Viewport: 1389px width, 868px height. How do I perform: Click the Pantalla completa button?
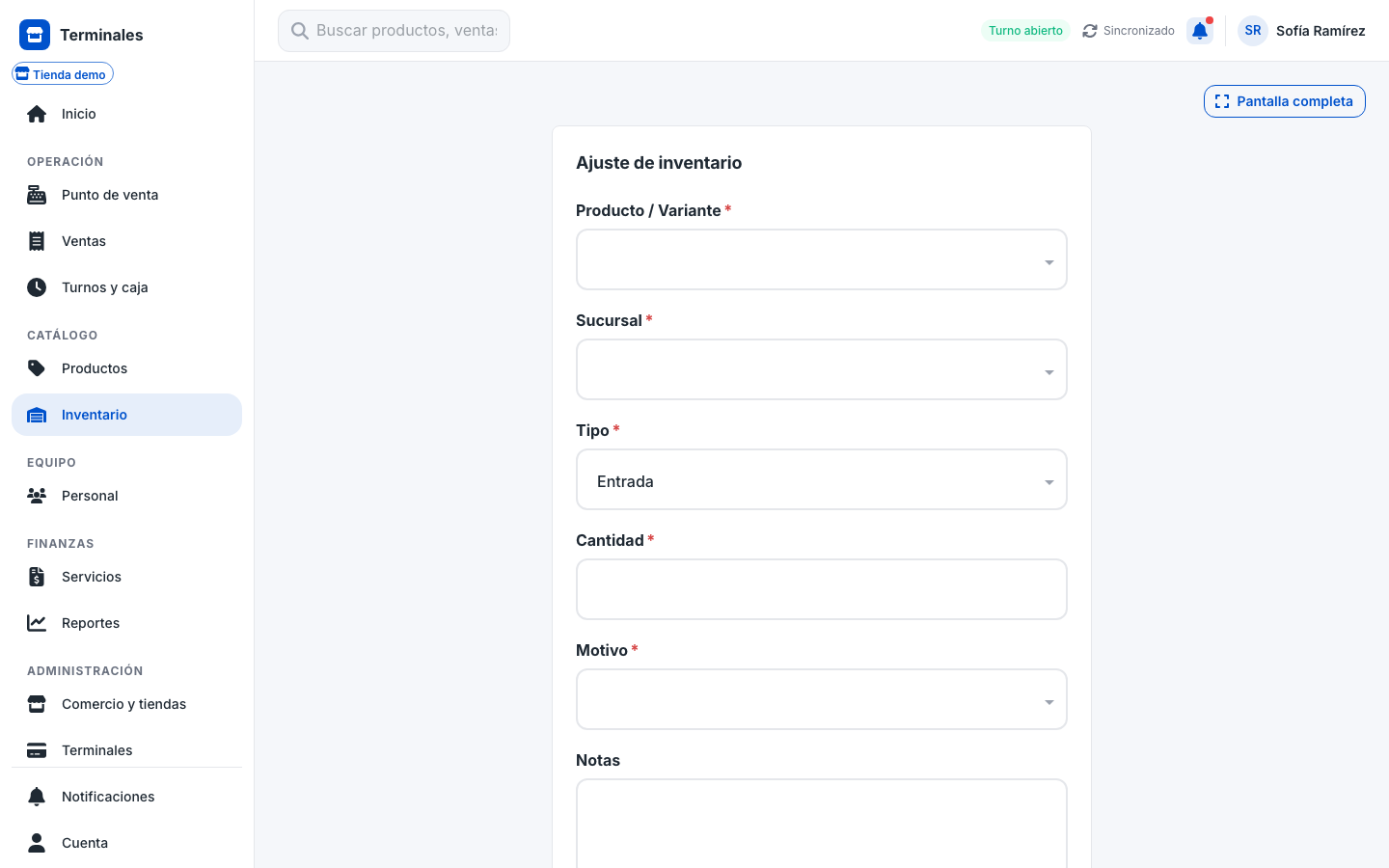(x=1285, y=101)
